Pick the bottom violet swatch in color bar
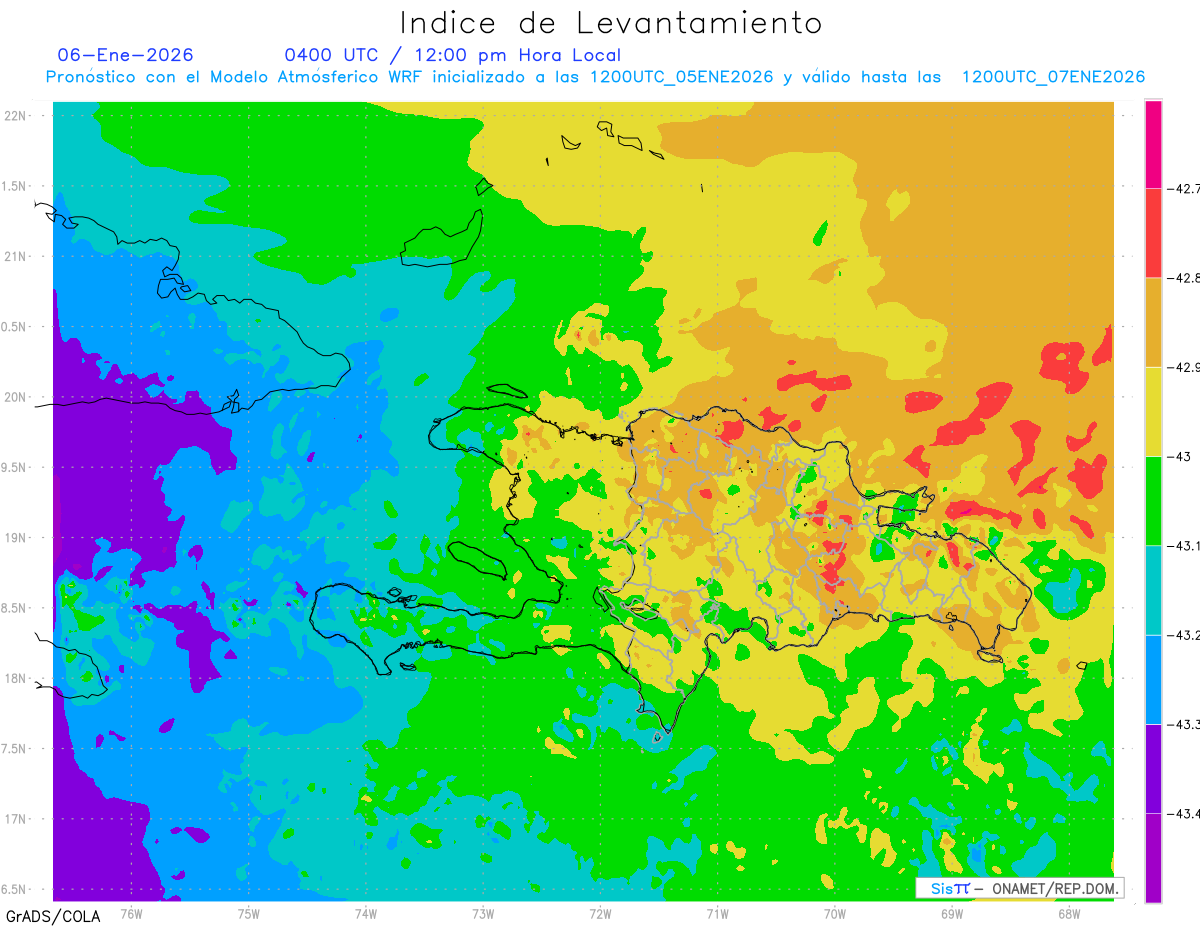 coord(1153,857)
